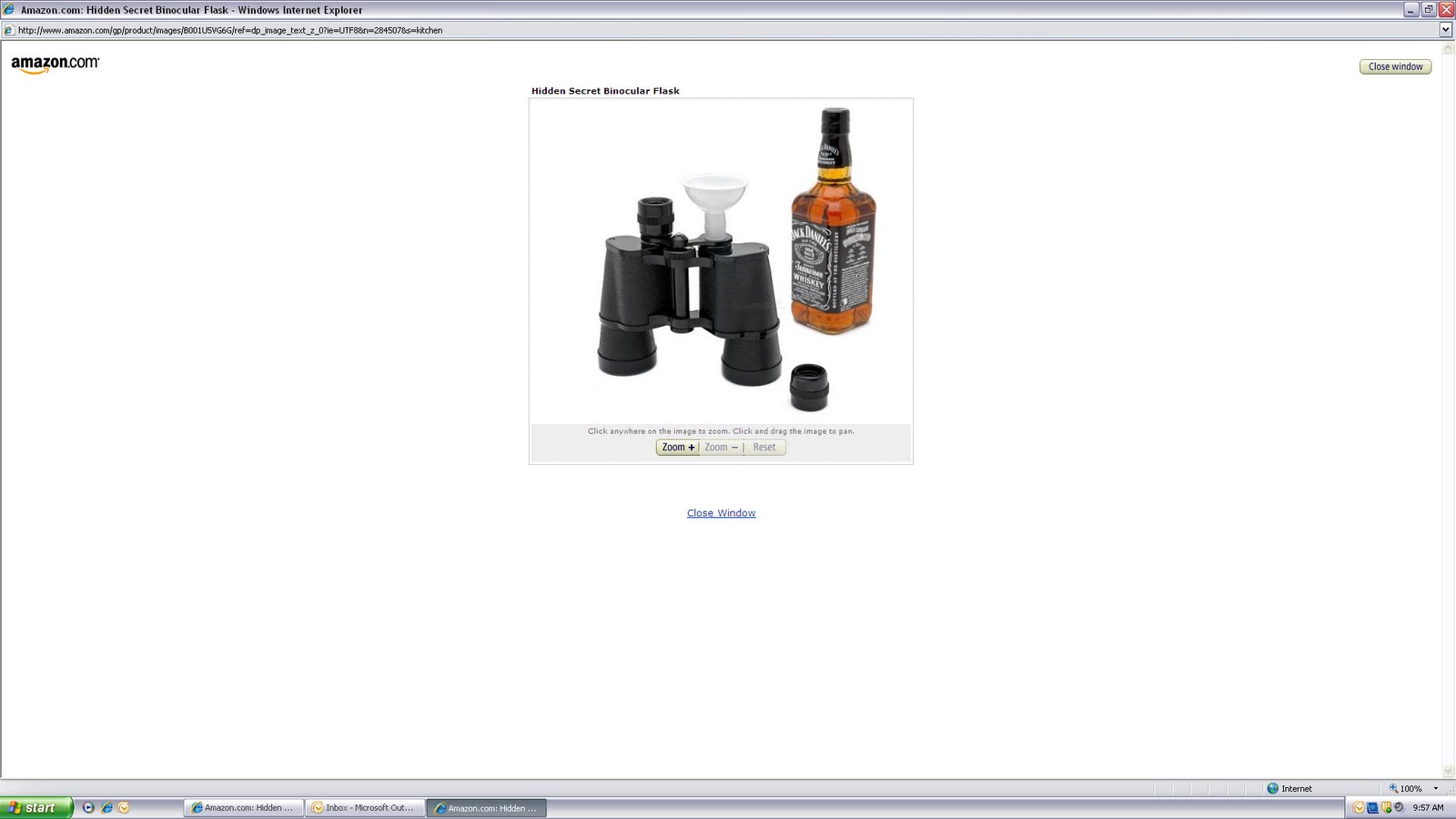
Task: Click the Amazon.com logo
Action: pos(55,64)
